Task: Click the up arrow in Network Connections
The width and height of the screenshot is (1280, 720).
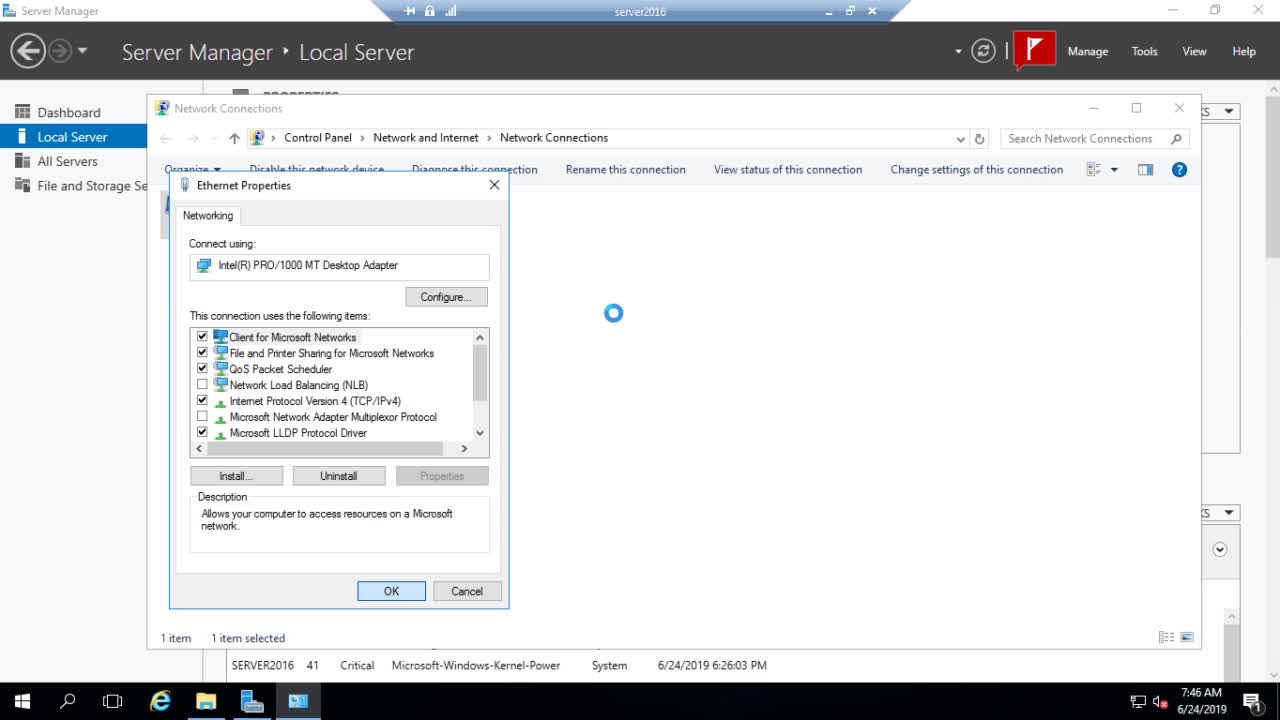Action: (x=234, y=138)
